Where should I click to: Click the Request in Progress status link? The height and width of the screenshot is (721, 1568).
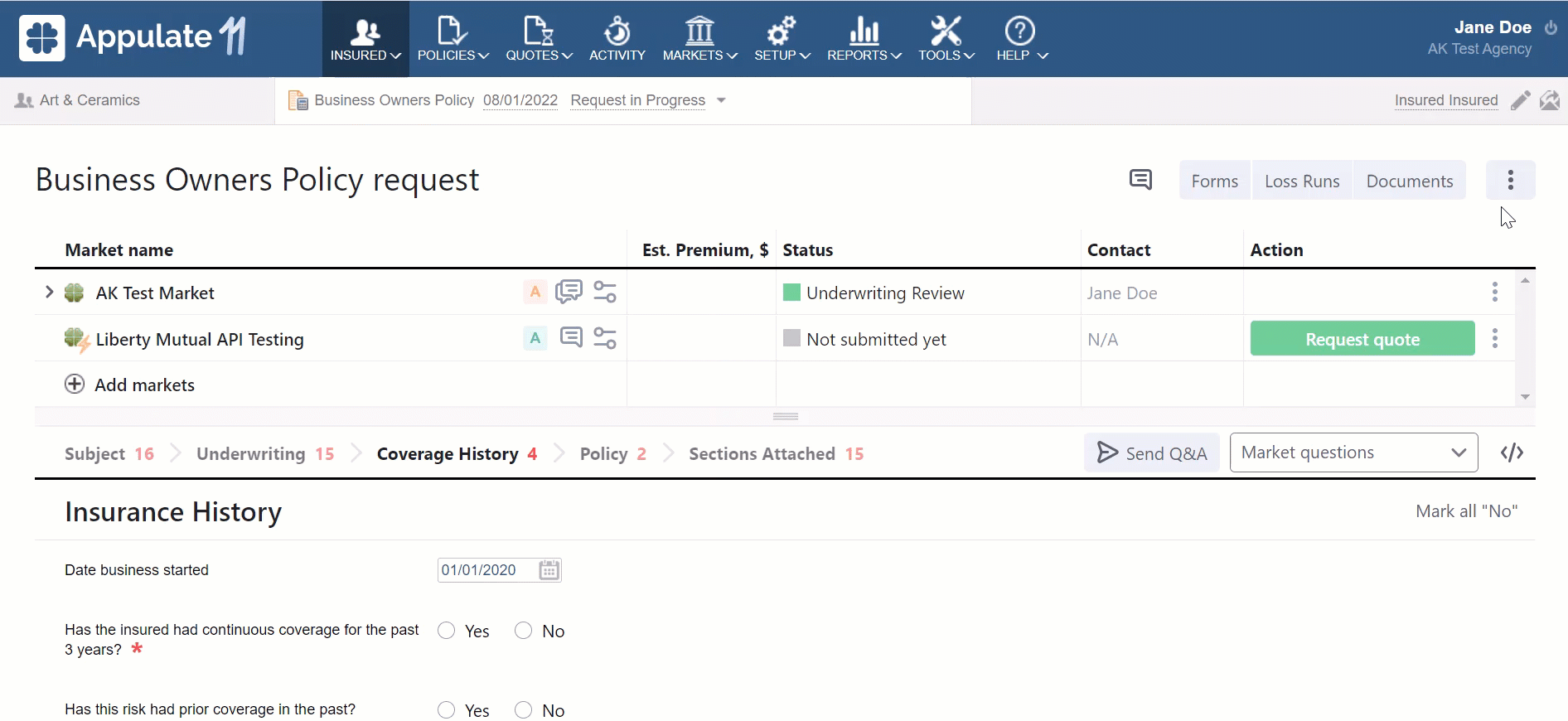click(638, 100)
